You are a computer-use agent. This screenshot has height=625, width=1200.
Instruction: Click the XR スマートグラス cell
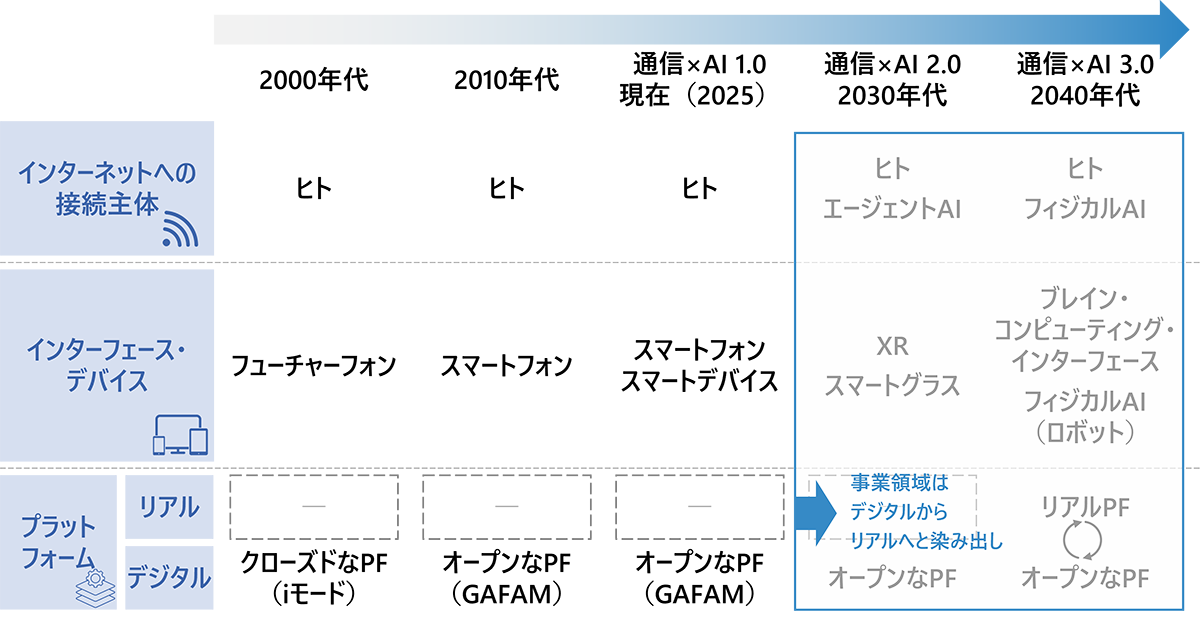click(891, 366)
